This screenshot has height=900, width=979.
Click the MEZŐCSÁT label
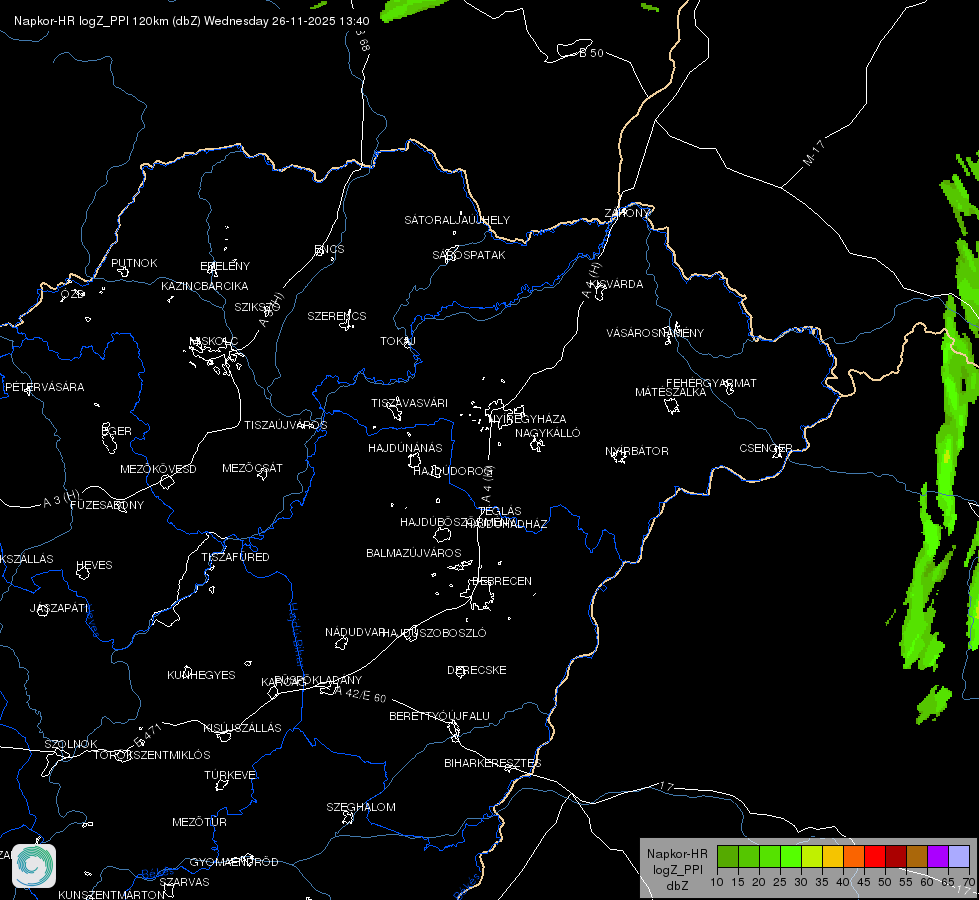pyautogui.click(x=252, y=468)
